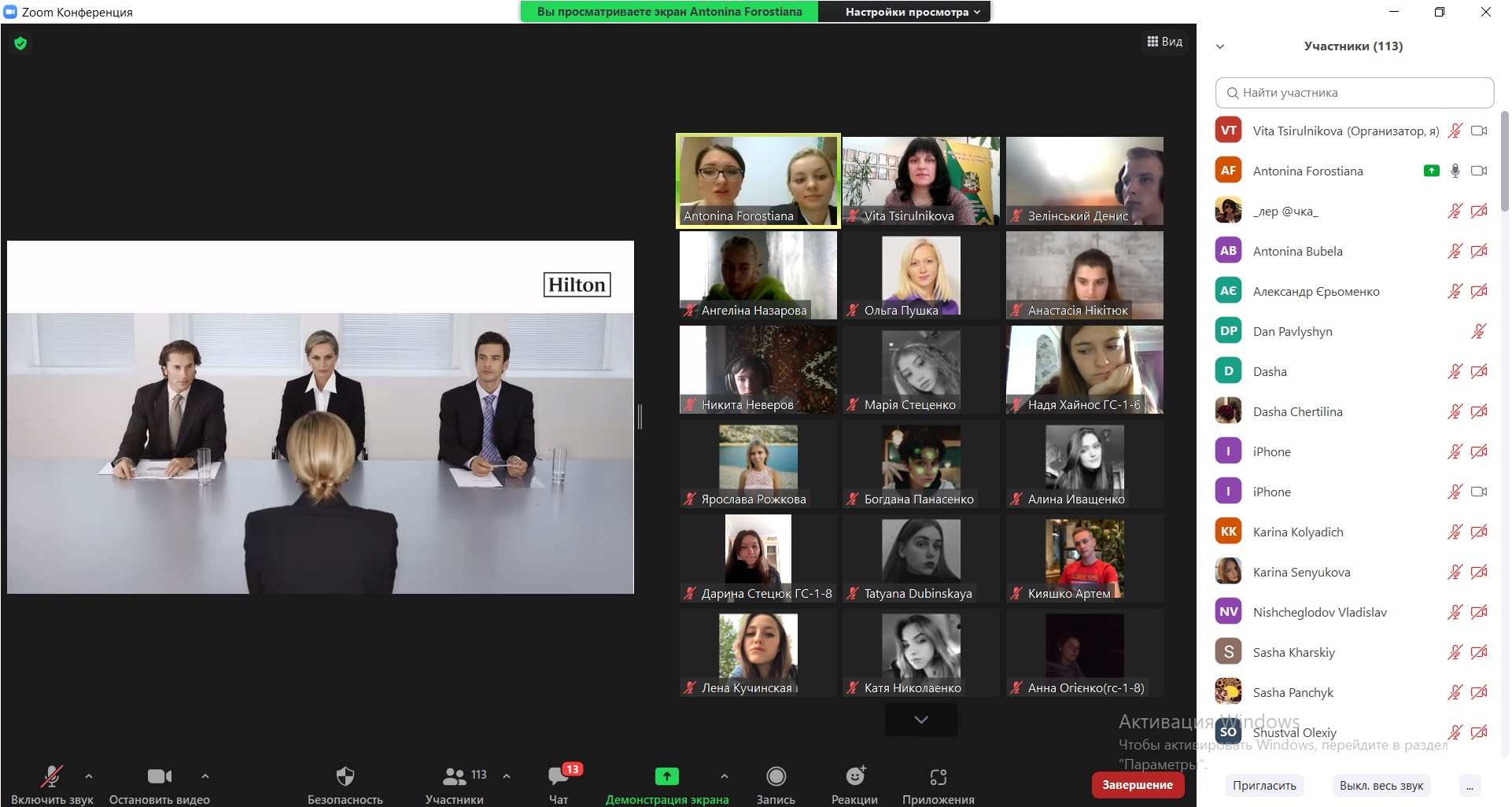
Task: Start Демонстрация экрана screen sharing
Action: (x=666, y=776)
